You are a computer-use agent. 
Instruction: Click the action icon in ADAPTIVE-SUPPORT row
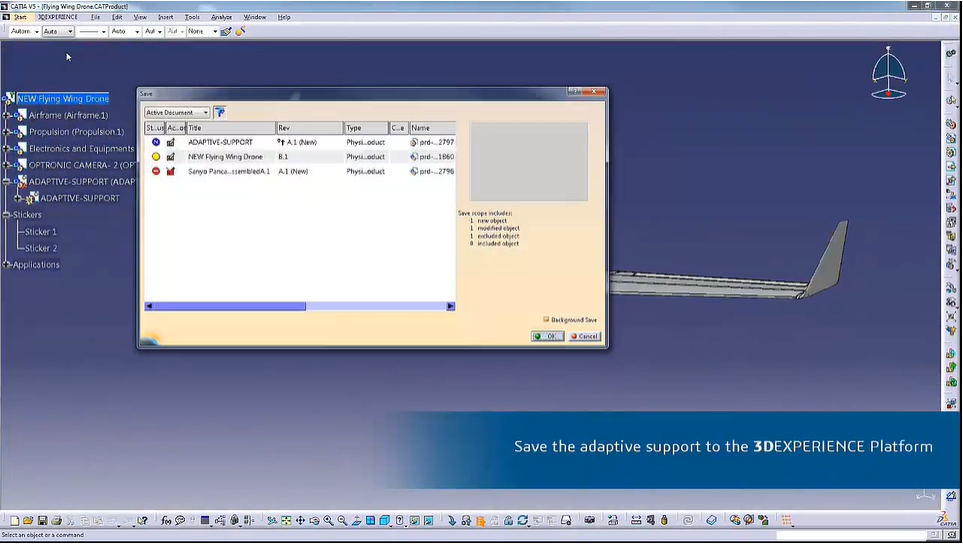[x=171, y=142]
